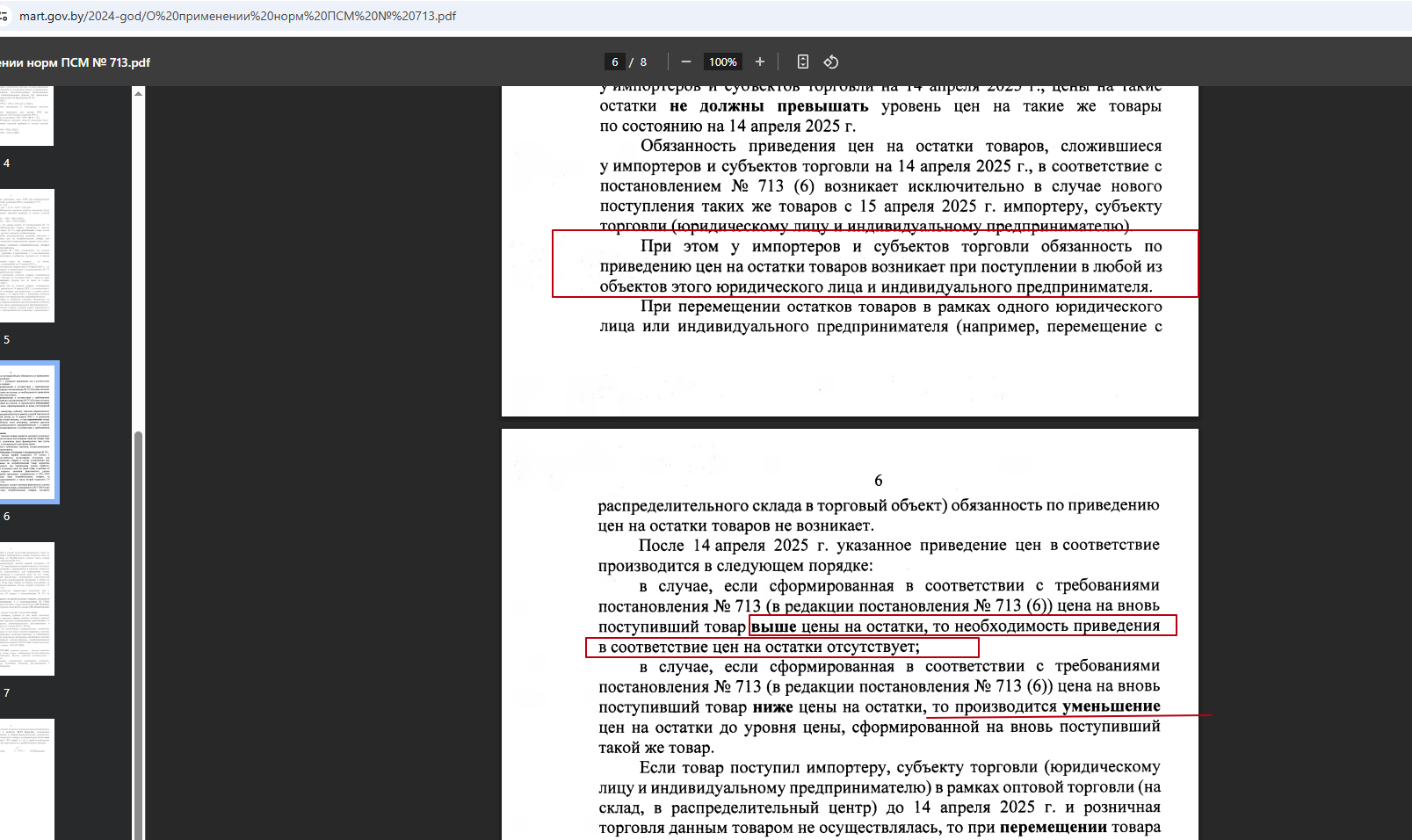Click the bold word 'перемещении' at page bottom
The width and height of the screenshot is (1412, 840).
coord(1053,827)
